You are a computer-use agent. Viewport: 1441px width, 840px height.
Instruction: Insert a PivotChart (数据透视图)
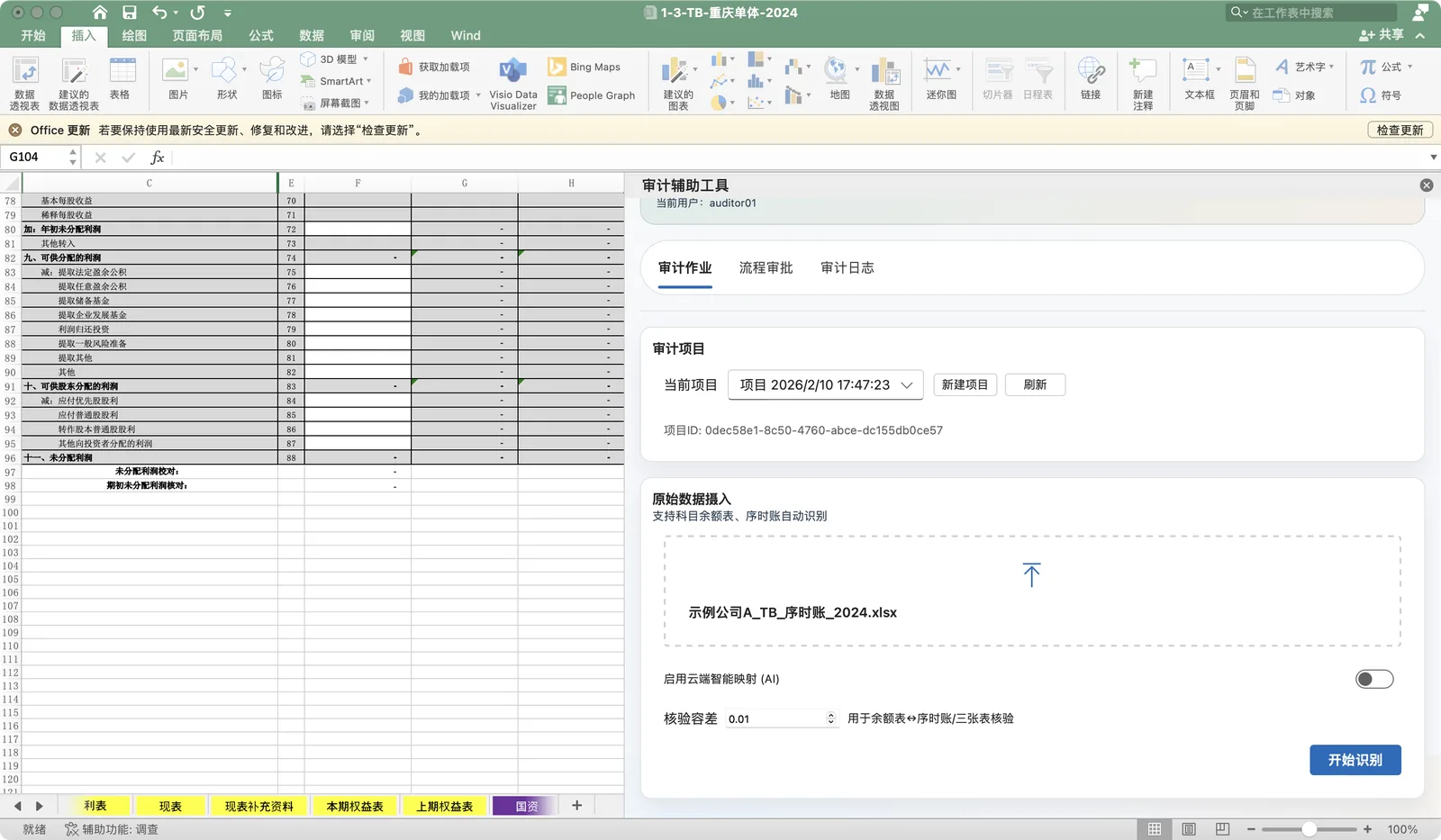click(x=884, y=82)
